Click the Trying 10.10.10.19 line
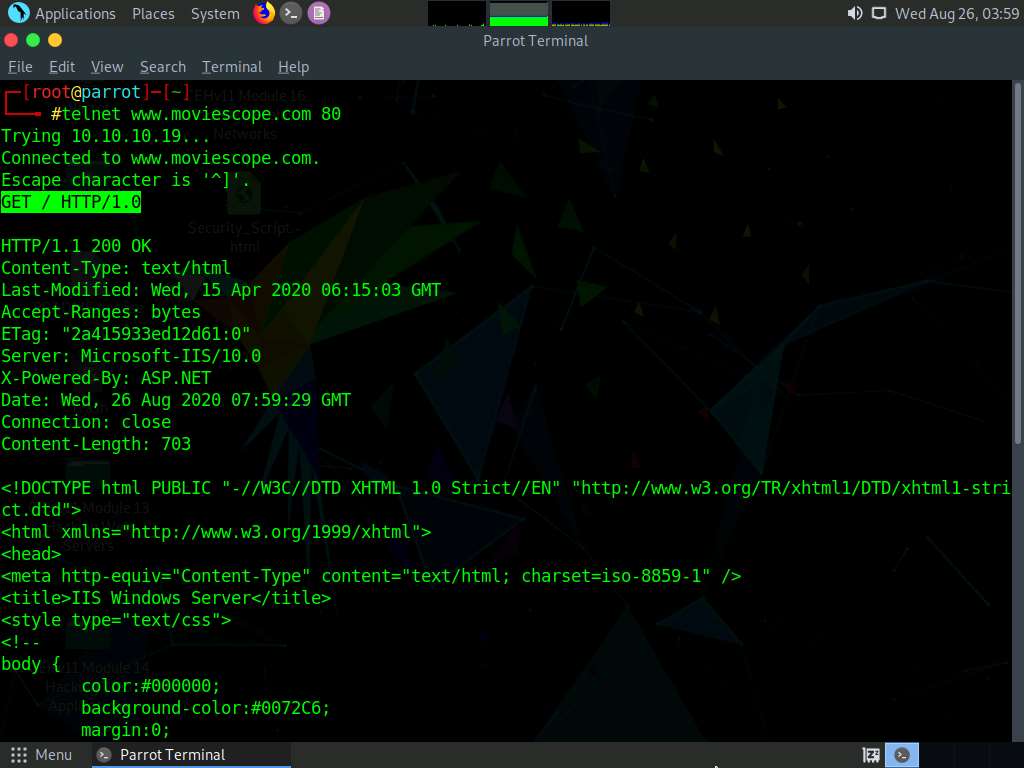Image resolution: width=1024 pixels, height=768 pixels. coord(105,136)
